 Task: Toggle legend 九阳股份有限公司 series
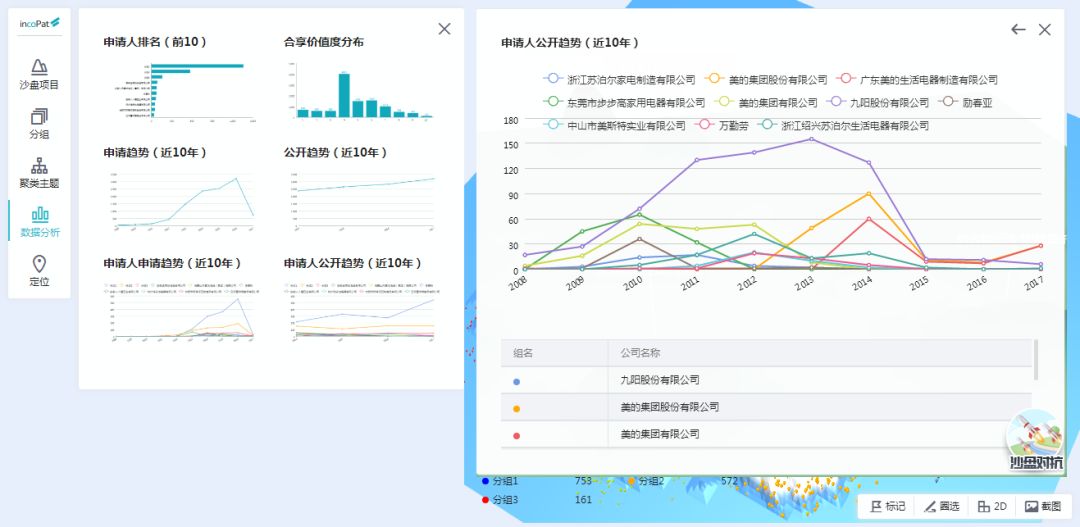[x=878, y=102]
